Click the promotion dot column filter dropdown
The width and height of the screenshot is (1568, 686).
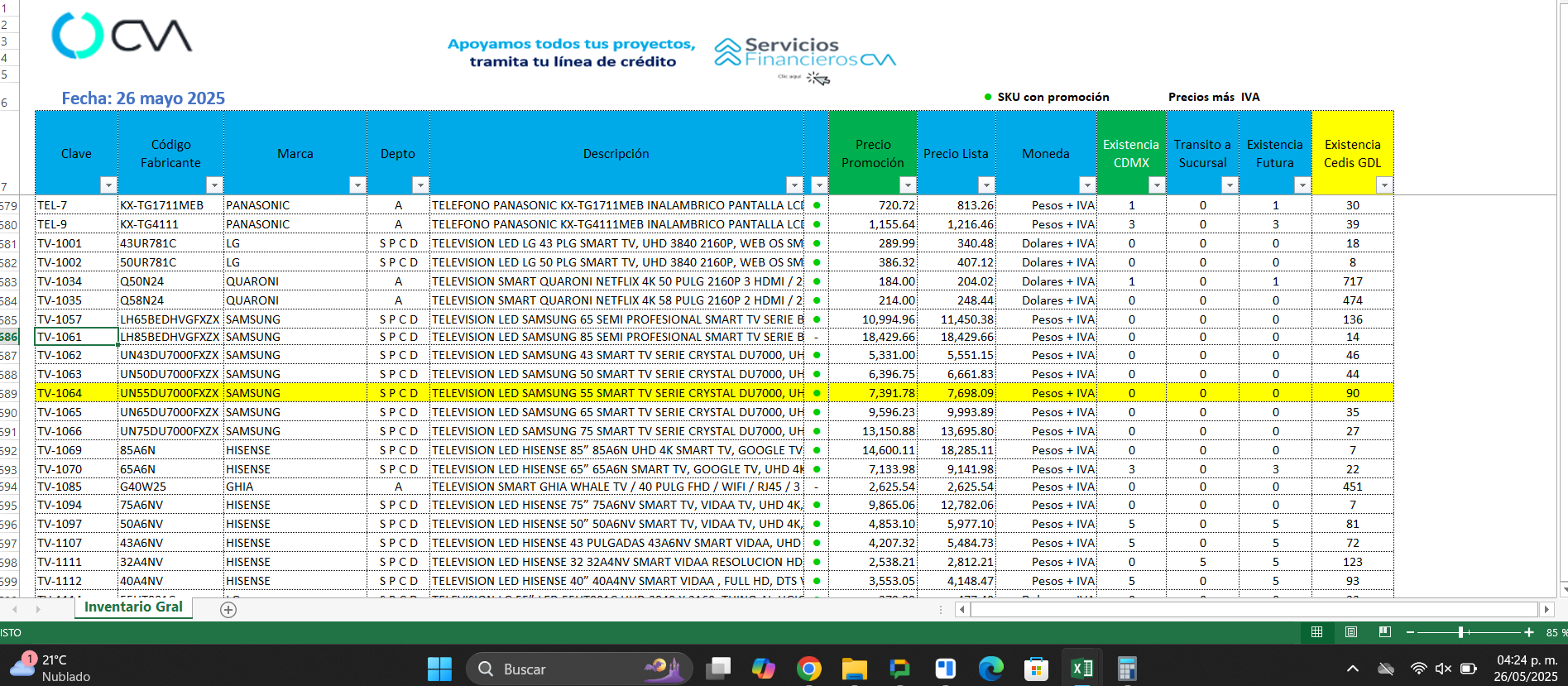point(819,185)
